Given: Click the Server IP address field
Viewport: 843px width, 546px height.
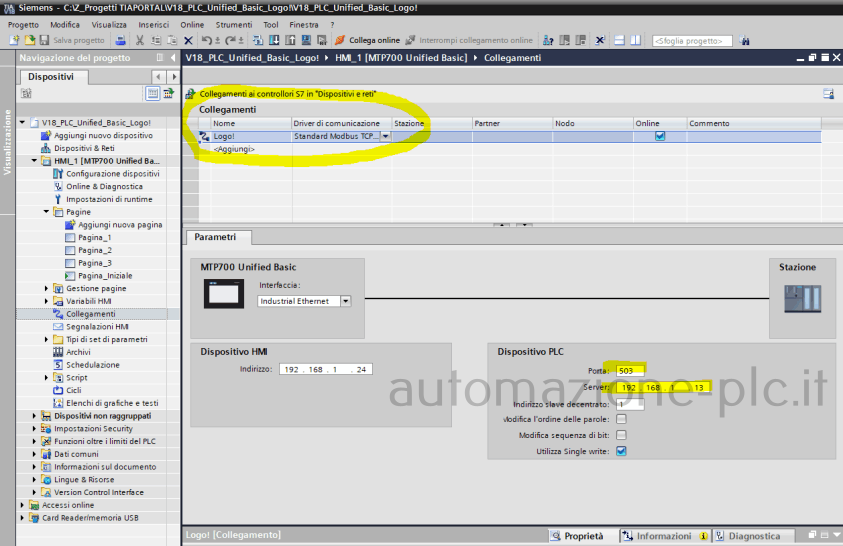Looking at the screenshot, I should point(662,387).
